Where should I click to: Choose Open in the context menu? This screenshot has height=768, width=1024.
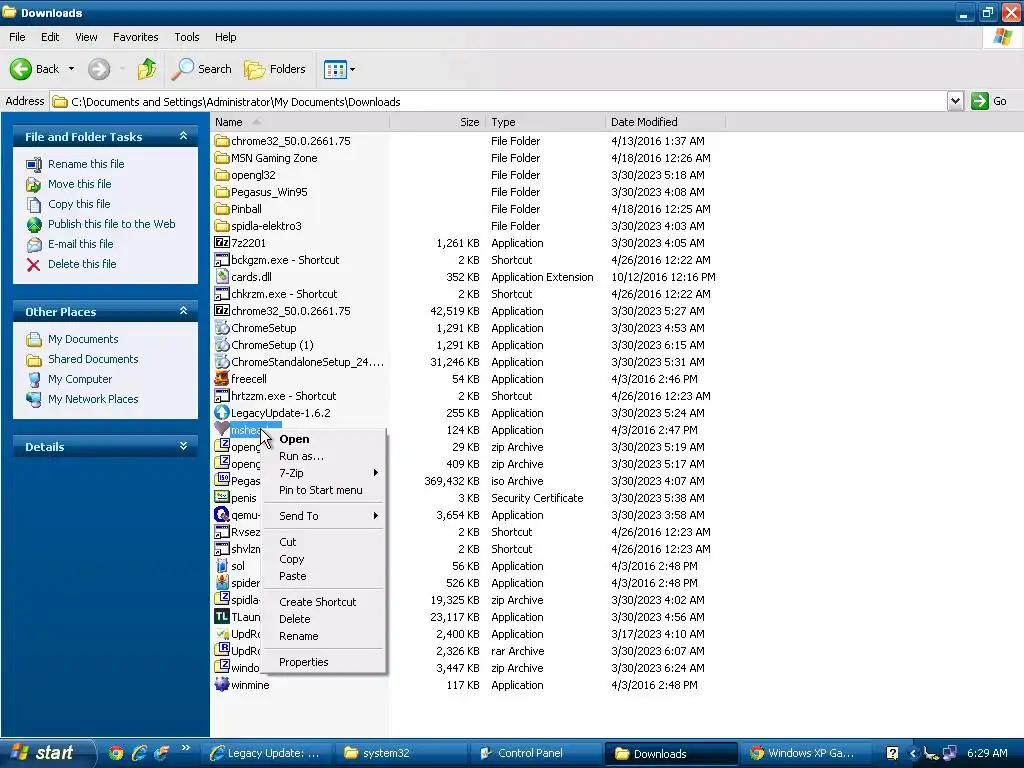tap(324, 439)
